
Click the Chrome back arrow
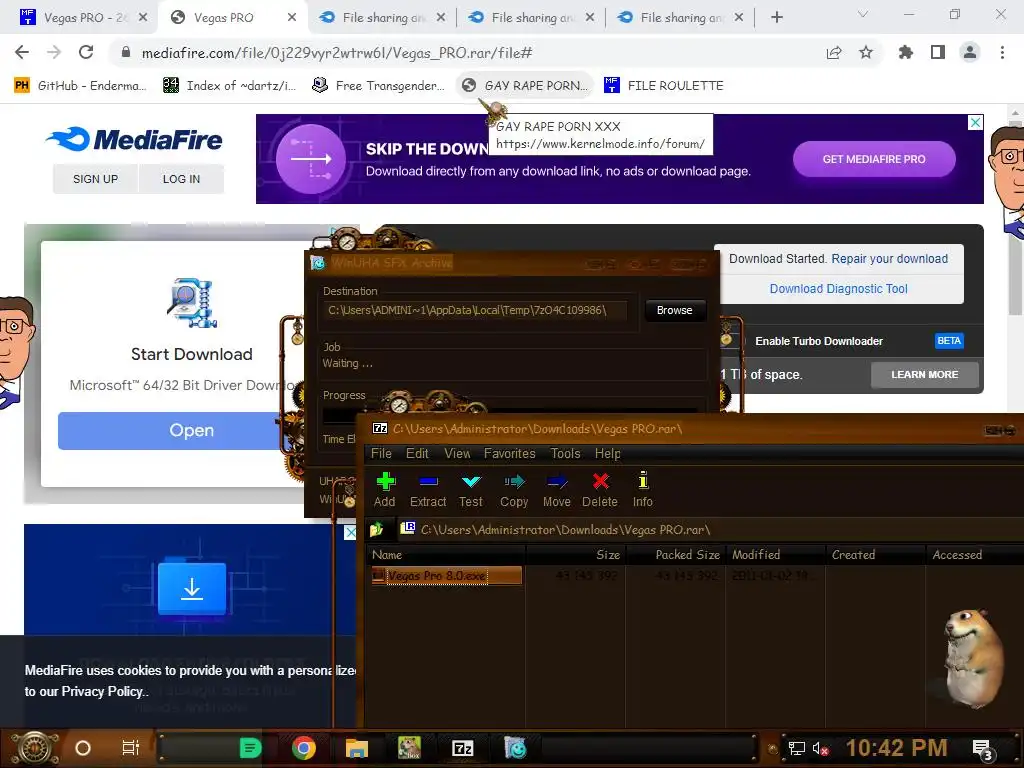[x=22, y=52]
